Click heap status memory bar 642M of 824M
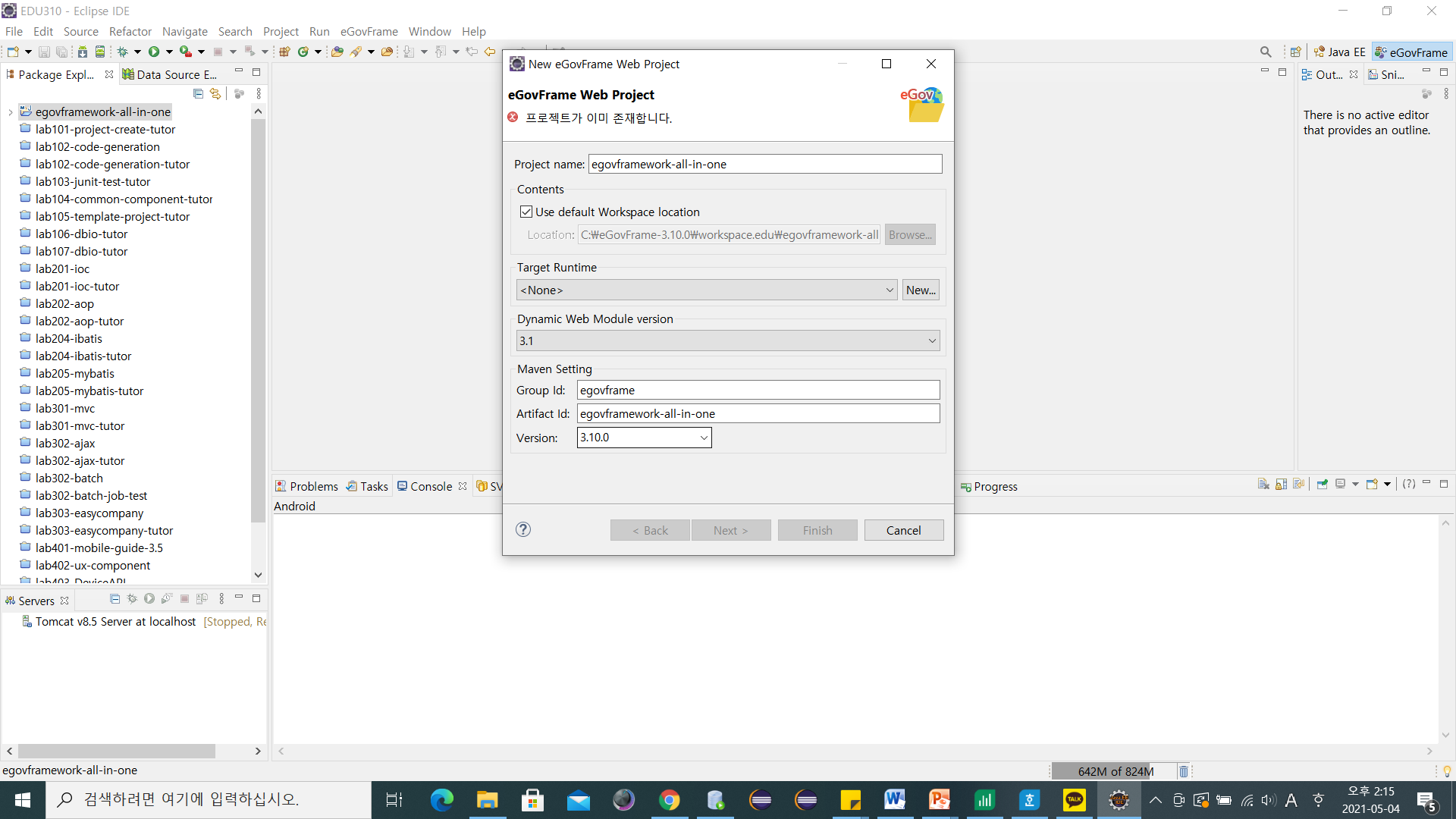 tap(1113, 771)
